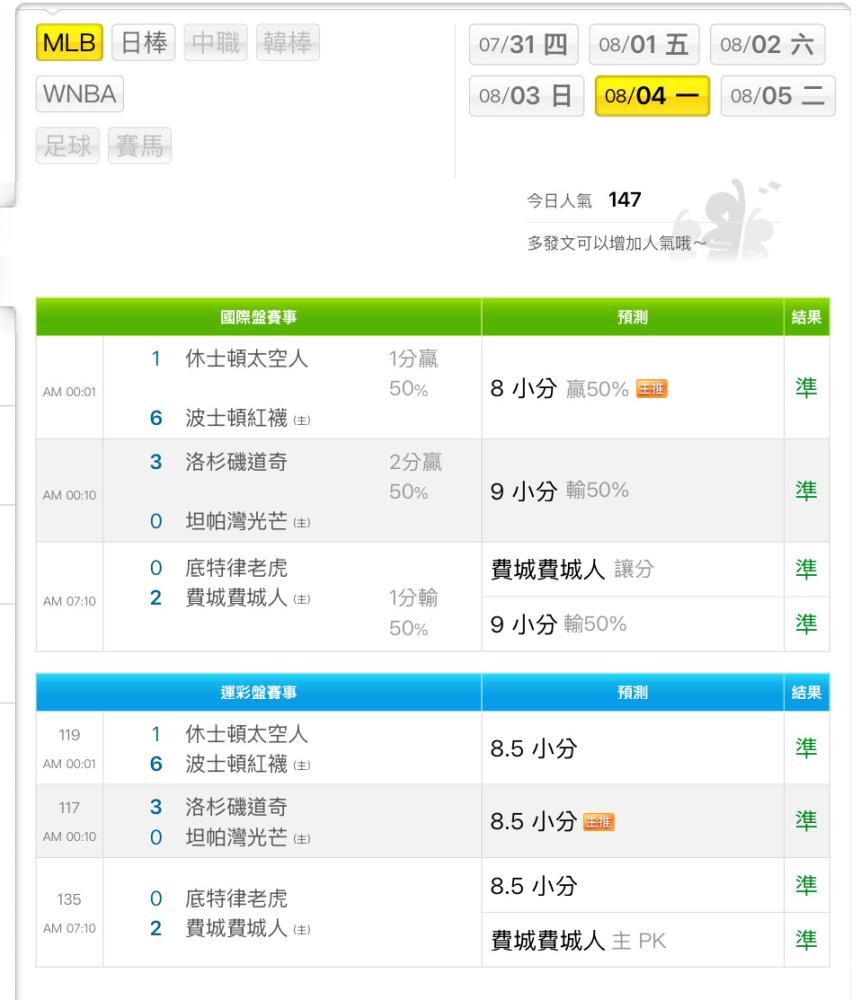Viewport: 861px width, 1000px height.
Task: Open the 足球 category tab
Action: click(x=68, y=145)
